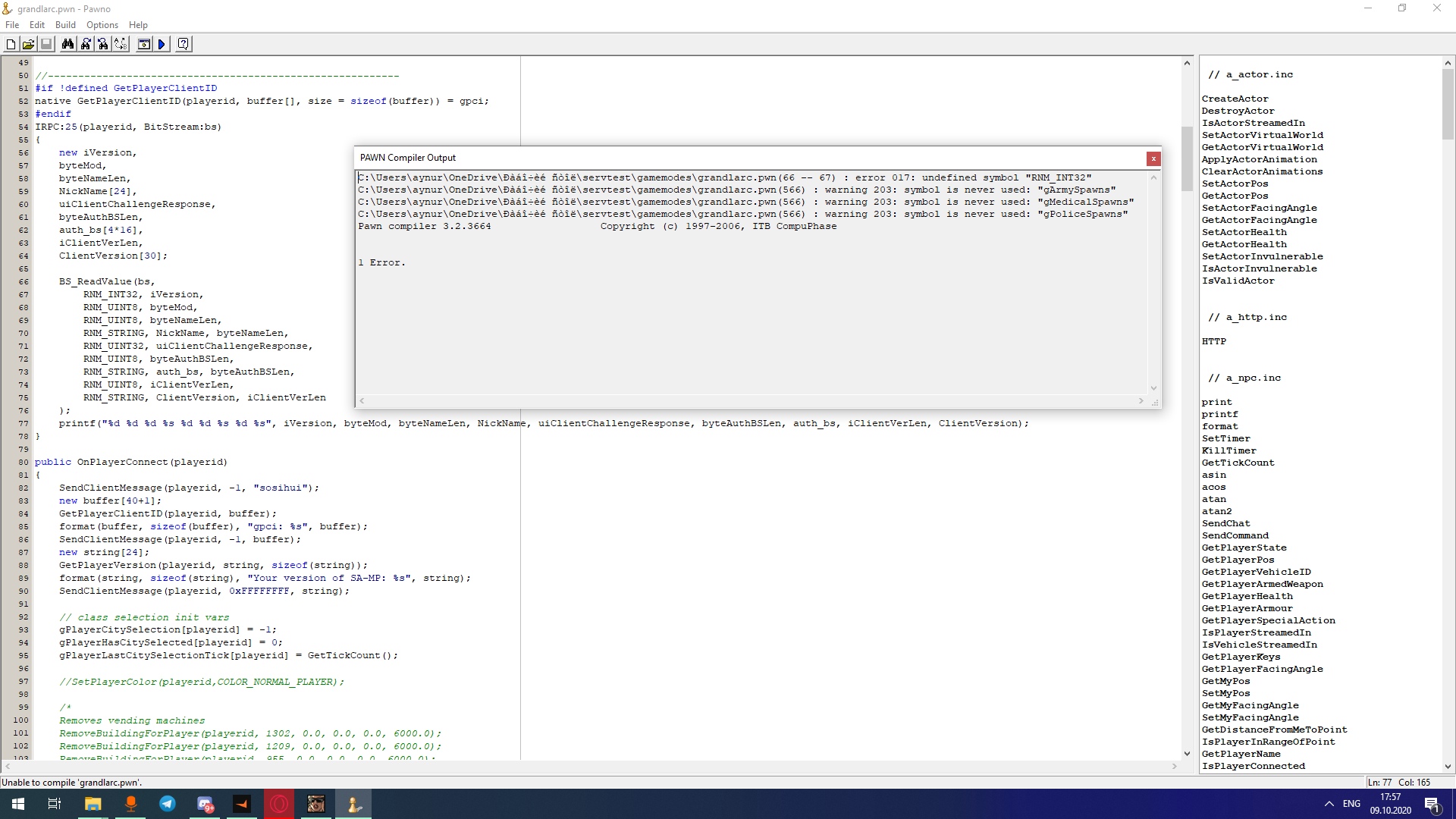The width and height of the screenshot is (1456, 819).
Task: Open Discord from the taskbar
Action: [205, 804]
